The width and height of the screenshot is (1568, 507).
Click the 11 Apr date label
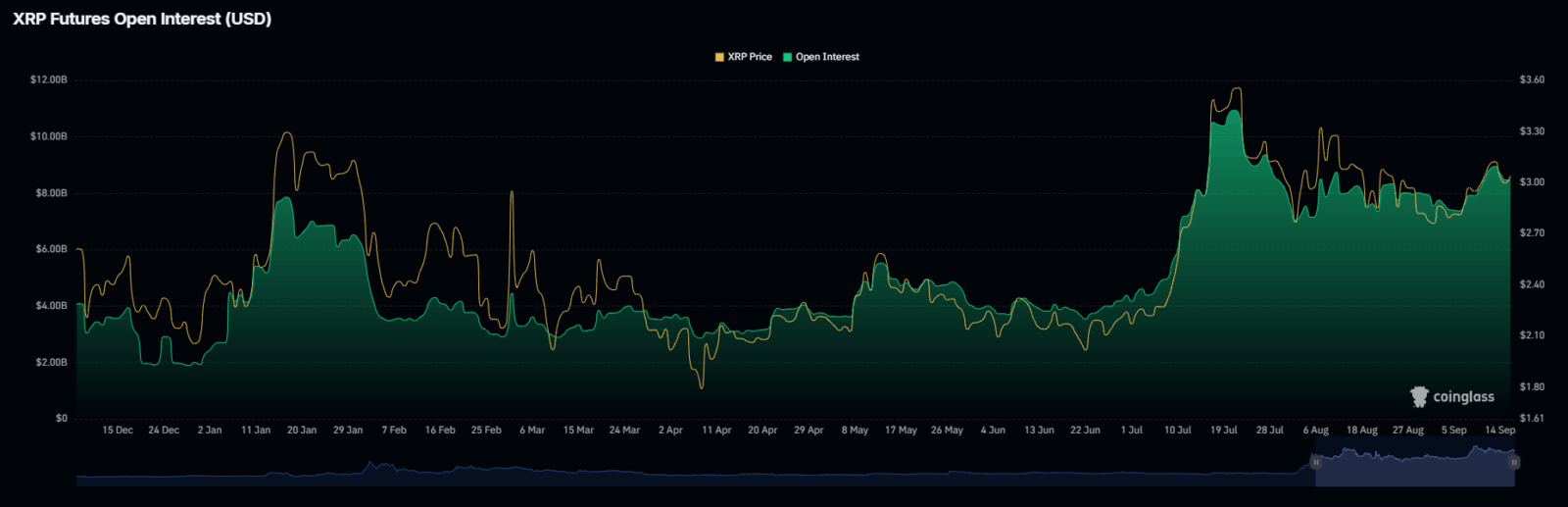tap(716, 431)
